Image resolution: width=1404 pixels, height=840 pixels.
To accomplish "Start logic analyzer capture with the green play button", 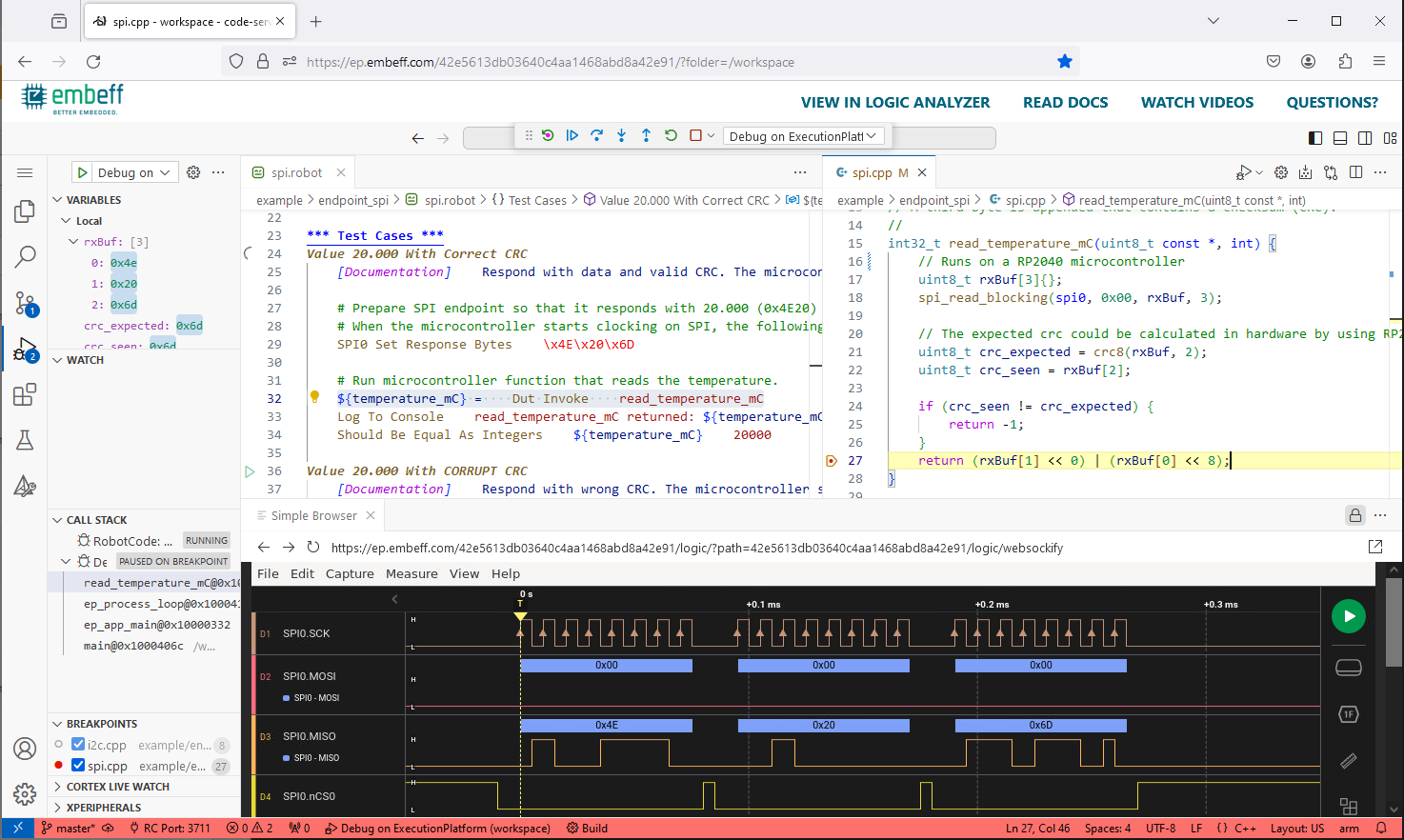I will coord(1348,616).
